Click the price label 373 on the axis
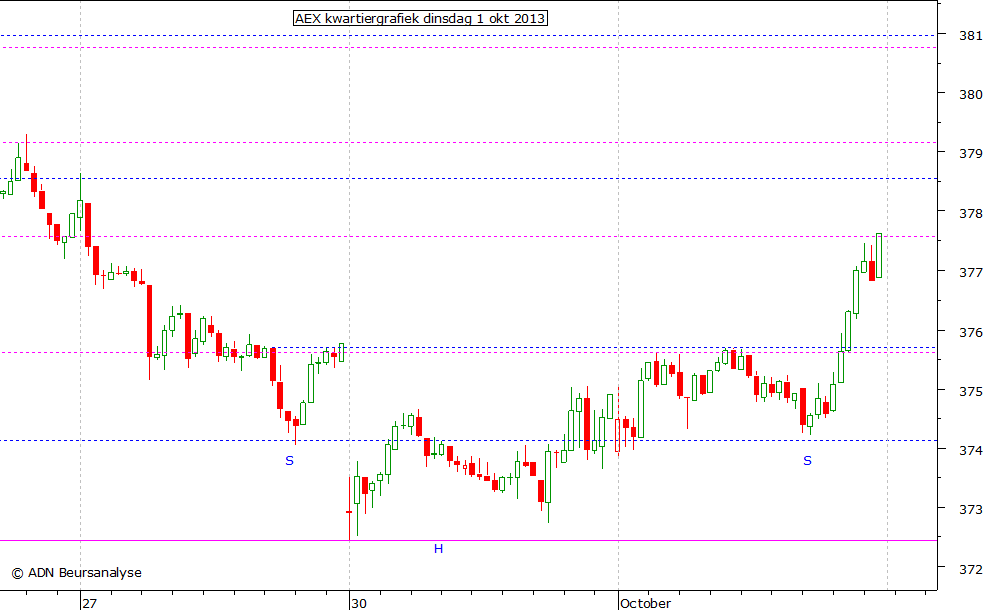Viewport: 985px width, 610px height. point(971,509)
